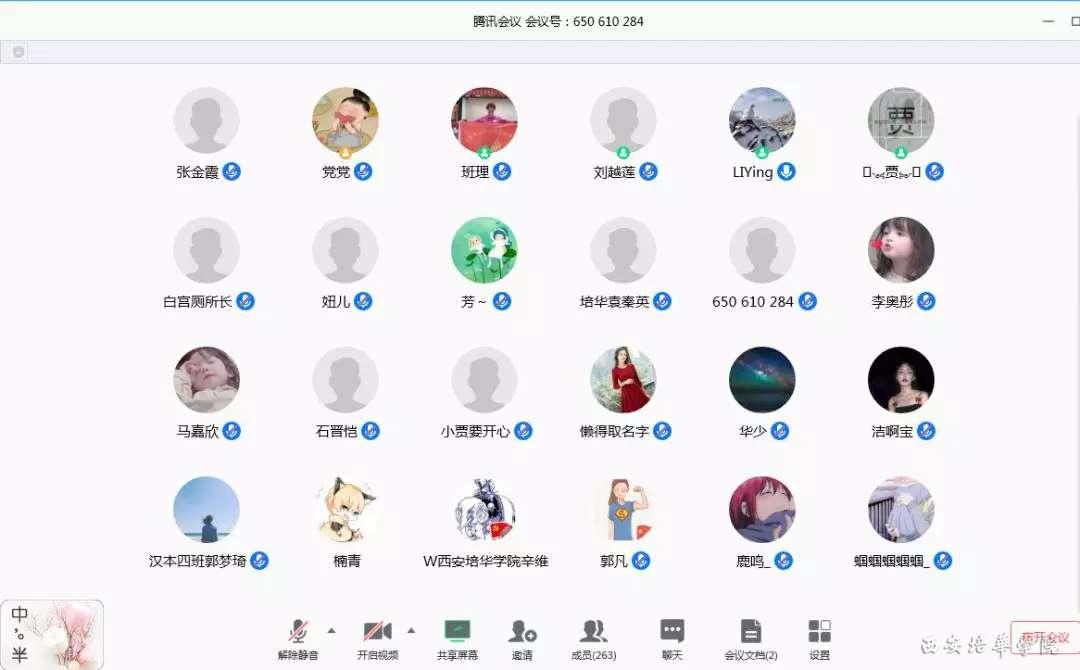The width and height of the screenshot is (1080, 670).
Task: Open video options arrow beside 开启视频
Action: 411,630
